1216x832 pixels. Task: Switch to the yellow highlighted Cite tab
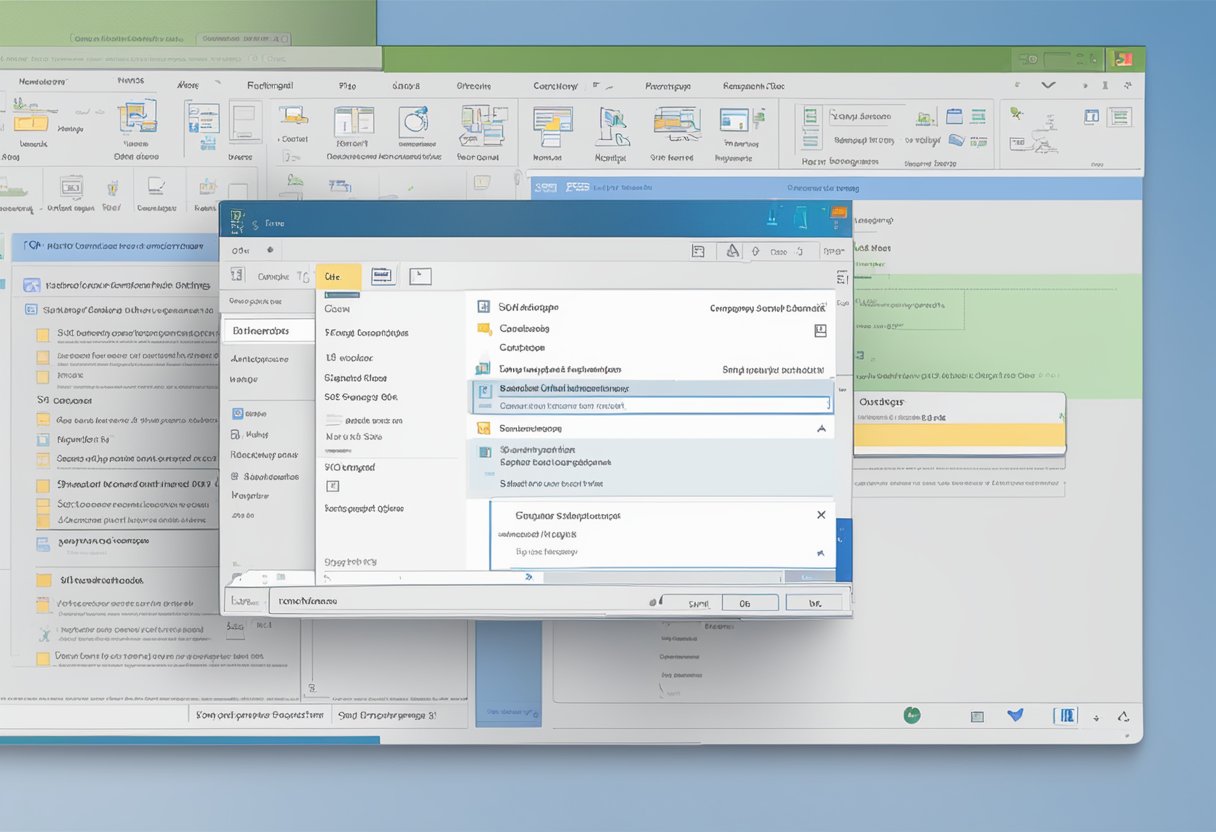click(x=337, y=275)
